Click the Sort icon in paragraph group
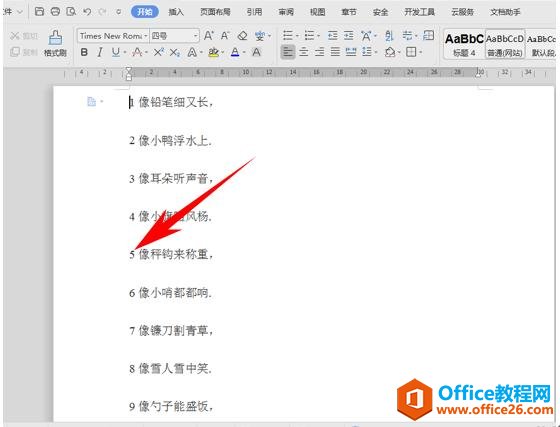The height and width of the screenshot is (427, 560). coord(389,35)
